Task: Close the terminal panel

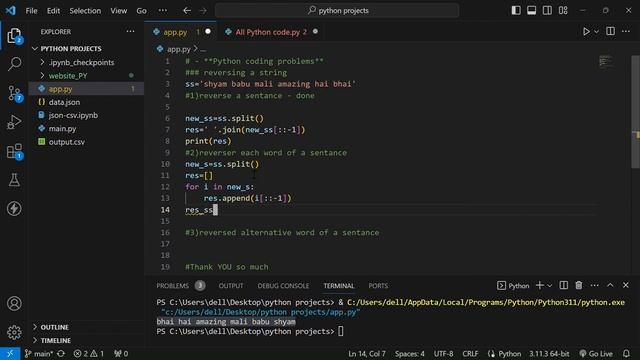Action: click(626, 286)
